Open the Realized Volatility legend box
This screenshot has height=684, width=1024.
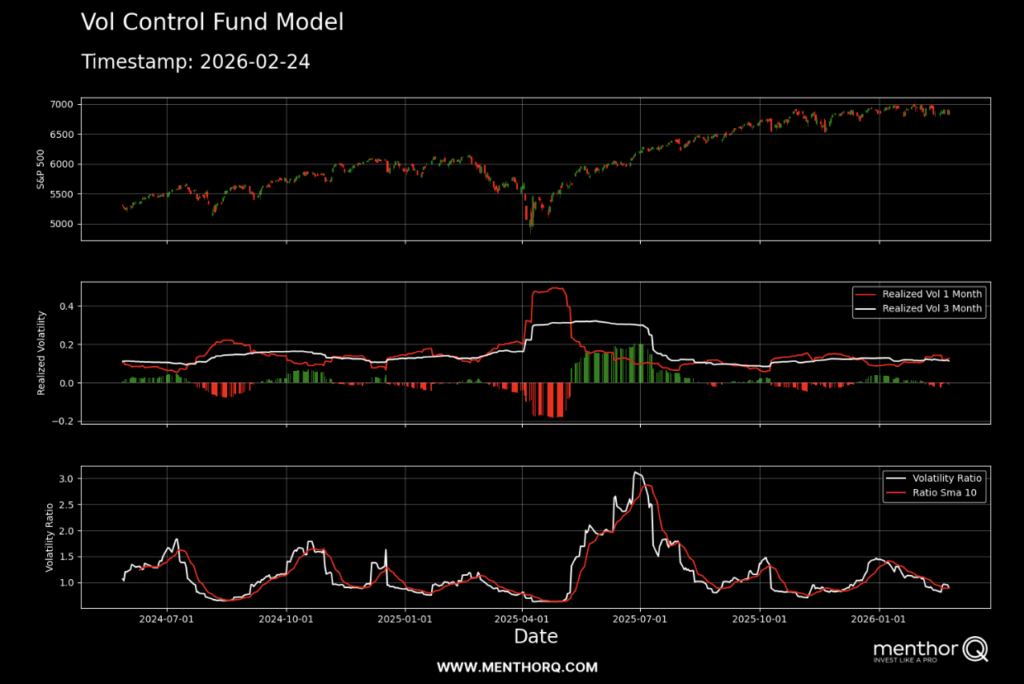pyautogui.click(x=919, y=300)
